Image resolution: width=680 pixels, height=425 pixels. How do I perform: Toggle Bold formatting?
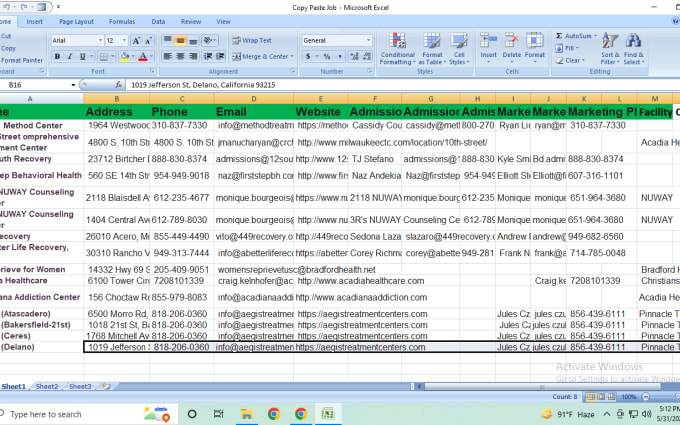[x=57, y=56]
